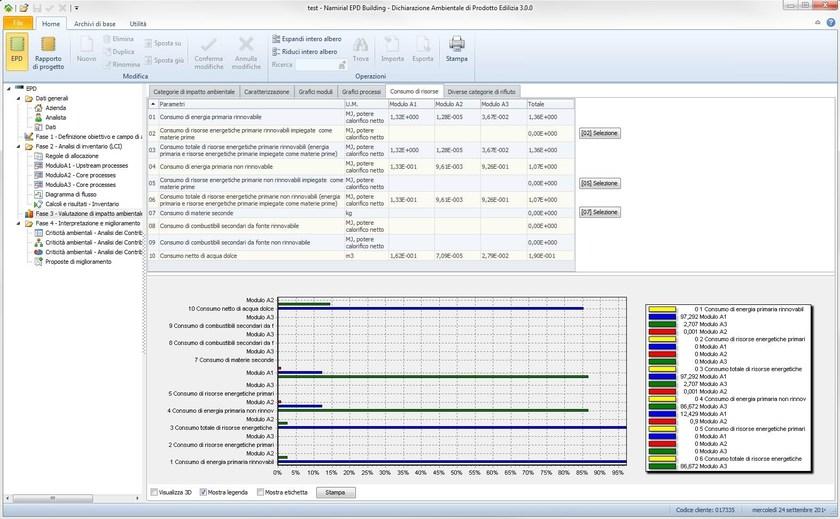Click Riduci intero albero
This screenshot has height=519, width=840.
click(x=308, y=51)
